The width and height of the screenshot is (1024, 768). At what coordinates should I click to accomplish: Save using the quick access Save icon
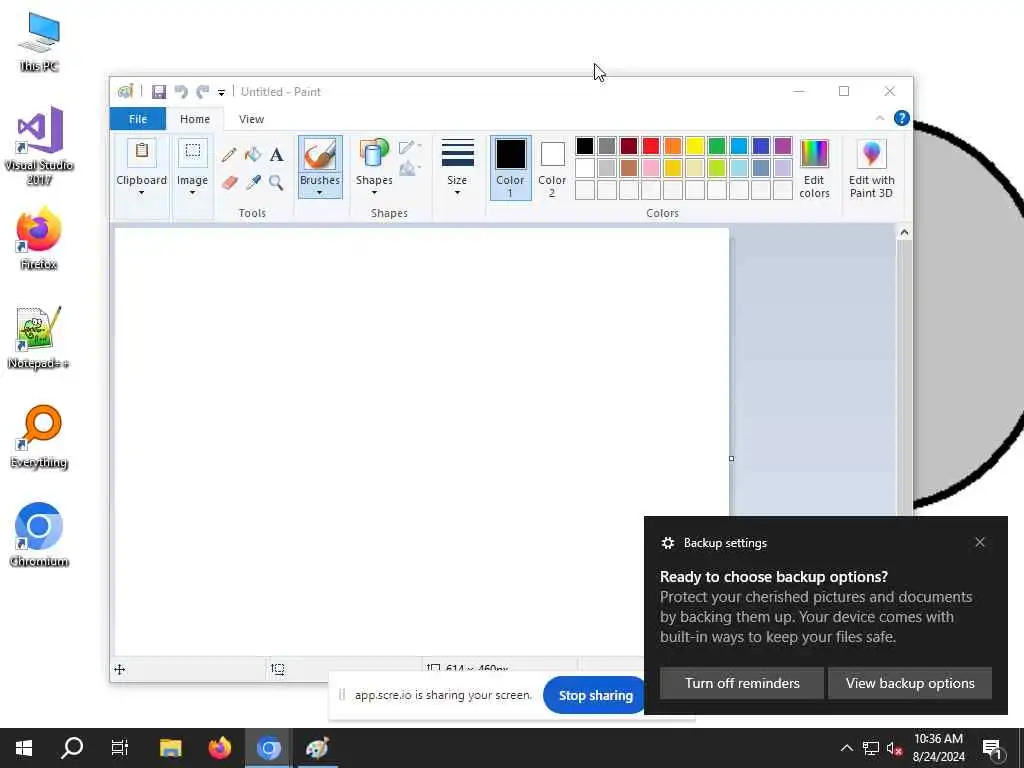159,92
